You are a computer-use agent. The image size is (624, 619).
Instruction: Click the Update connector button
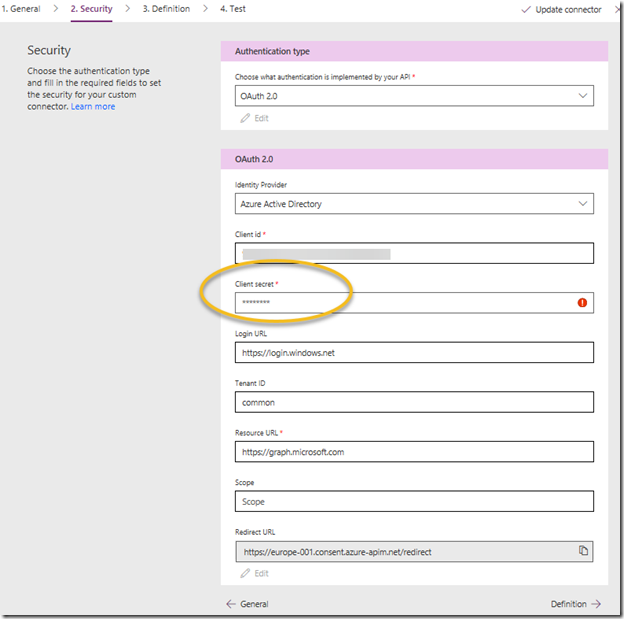tap(561, 10)
